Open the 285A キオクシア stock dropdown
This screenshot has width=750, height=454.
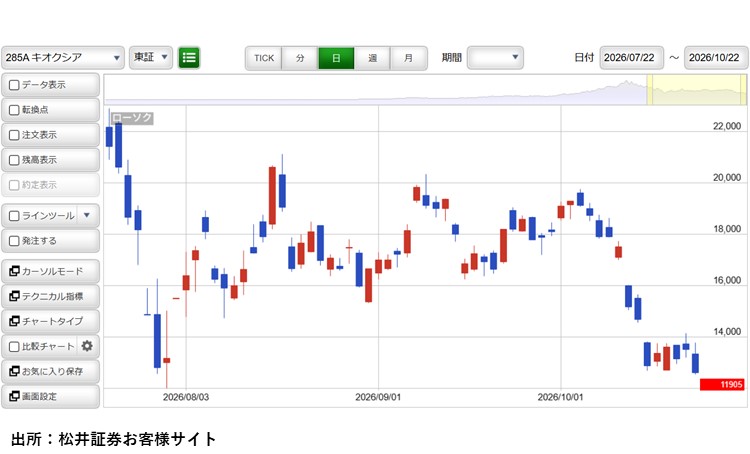63,58
